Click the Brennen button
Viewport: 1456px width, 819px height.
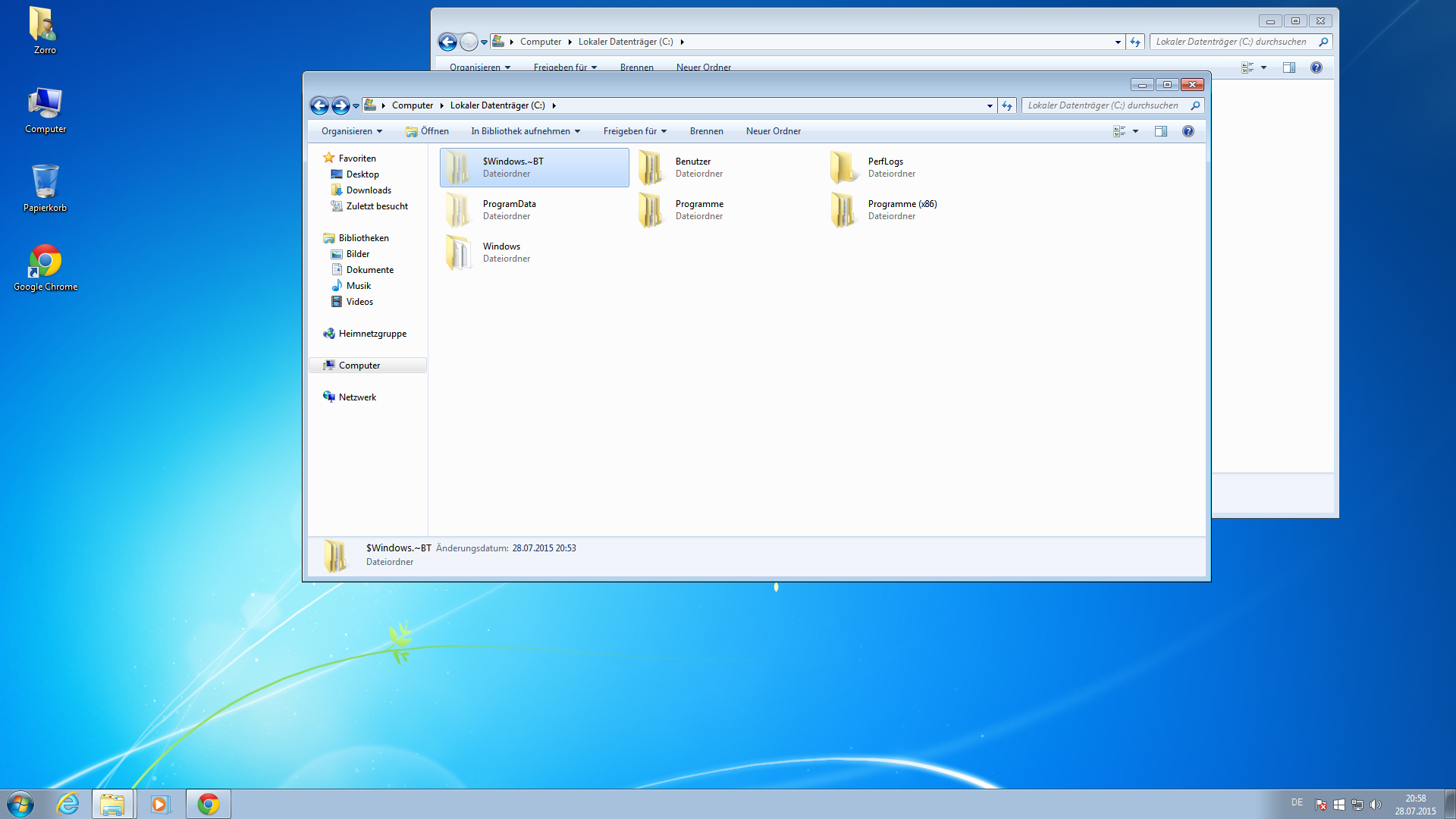tap(706, 131)
